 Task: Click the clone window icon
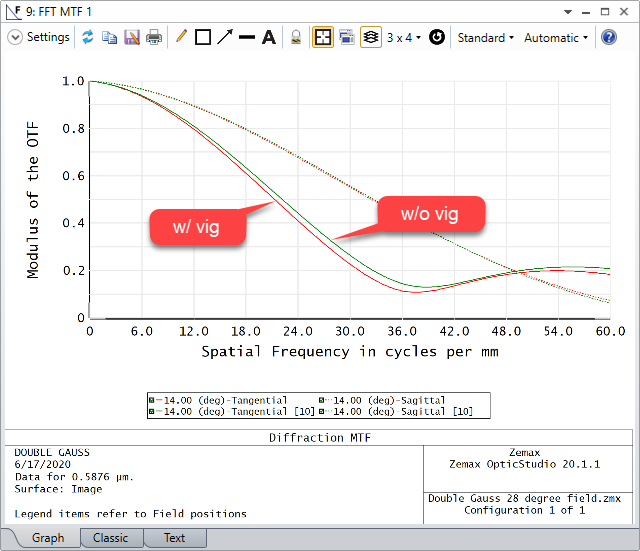tap(347, 38)
